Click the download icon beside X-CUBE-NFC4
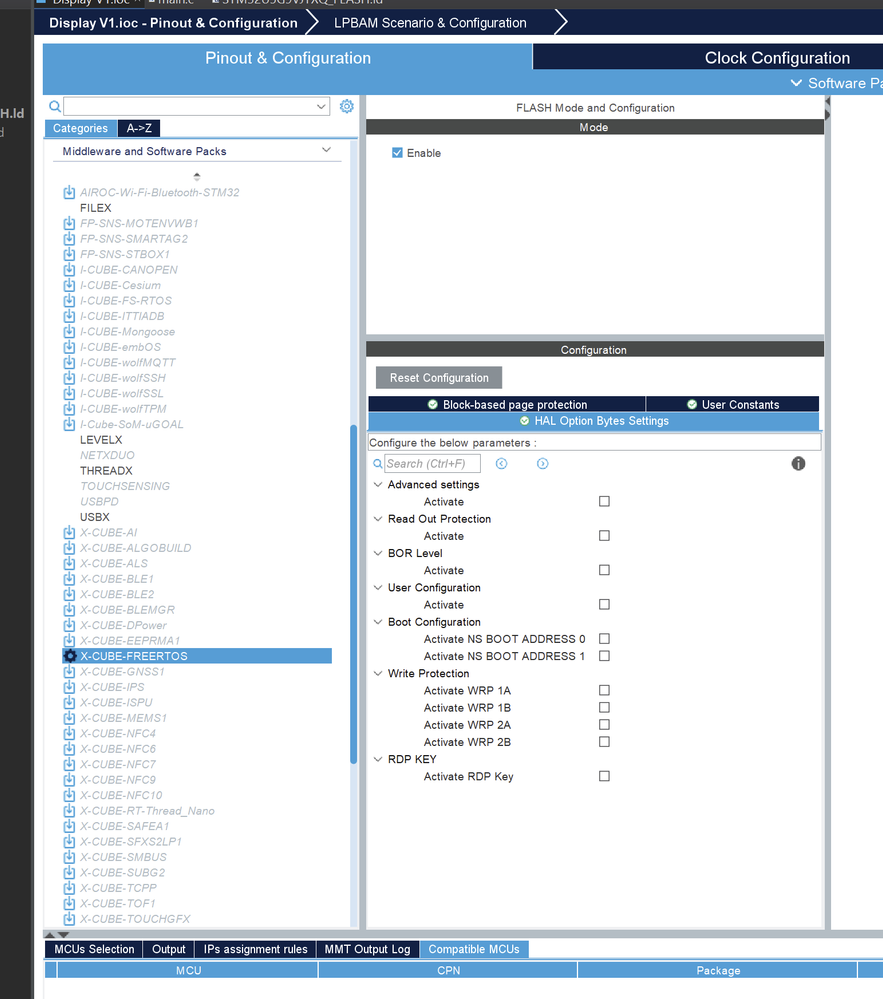The width and height of the screenshot is (883, 999). pos(69,733)
